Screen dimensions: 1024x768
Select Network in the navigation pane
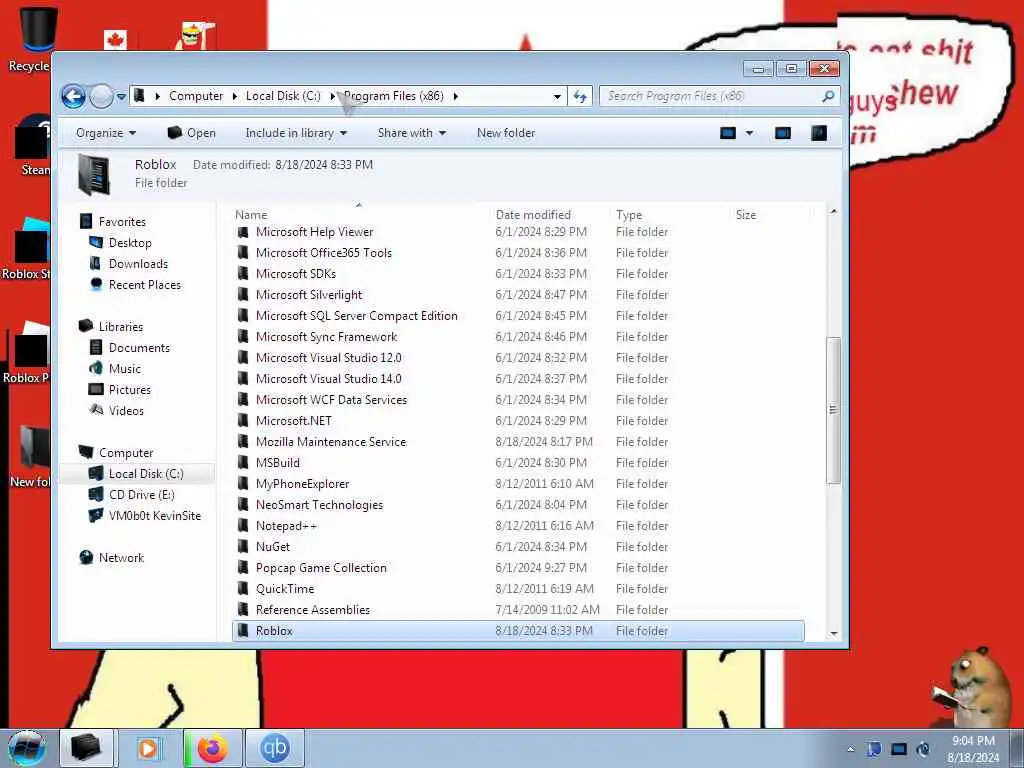[x=121, y=557]
